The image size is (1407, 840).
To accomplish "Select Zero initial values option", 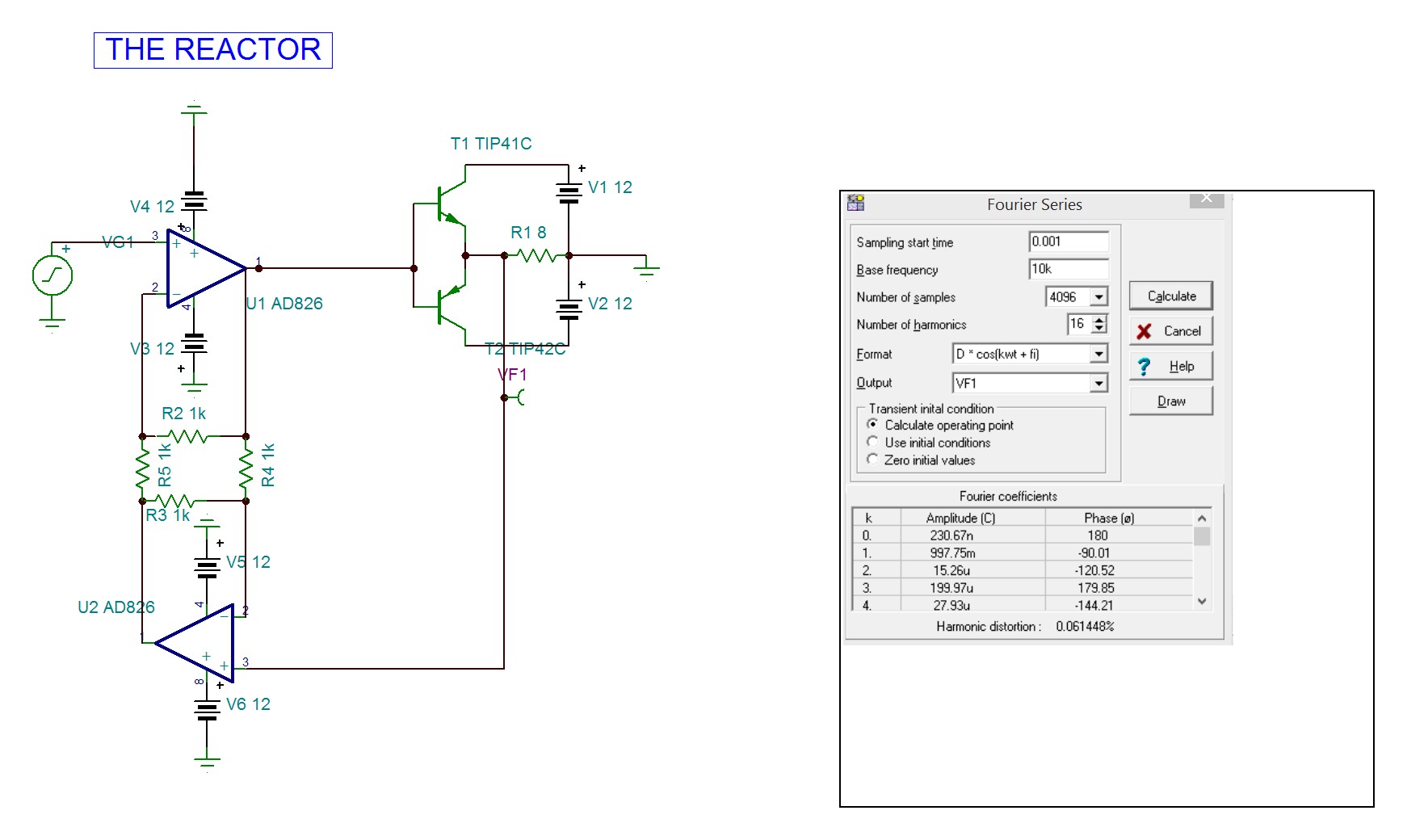I will 872,460.
